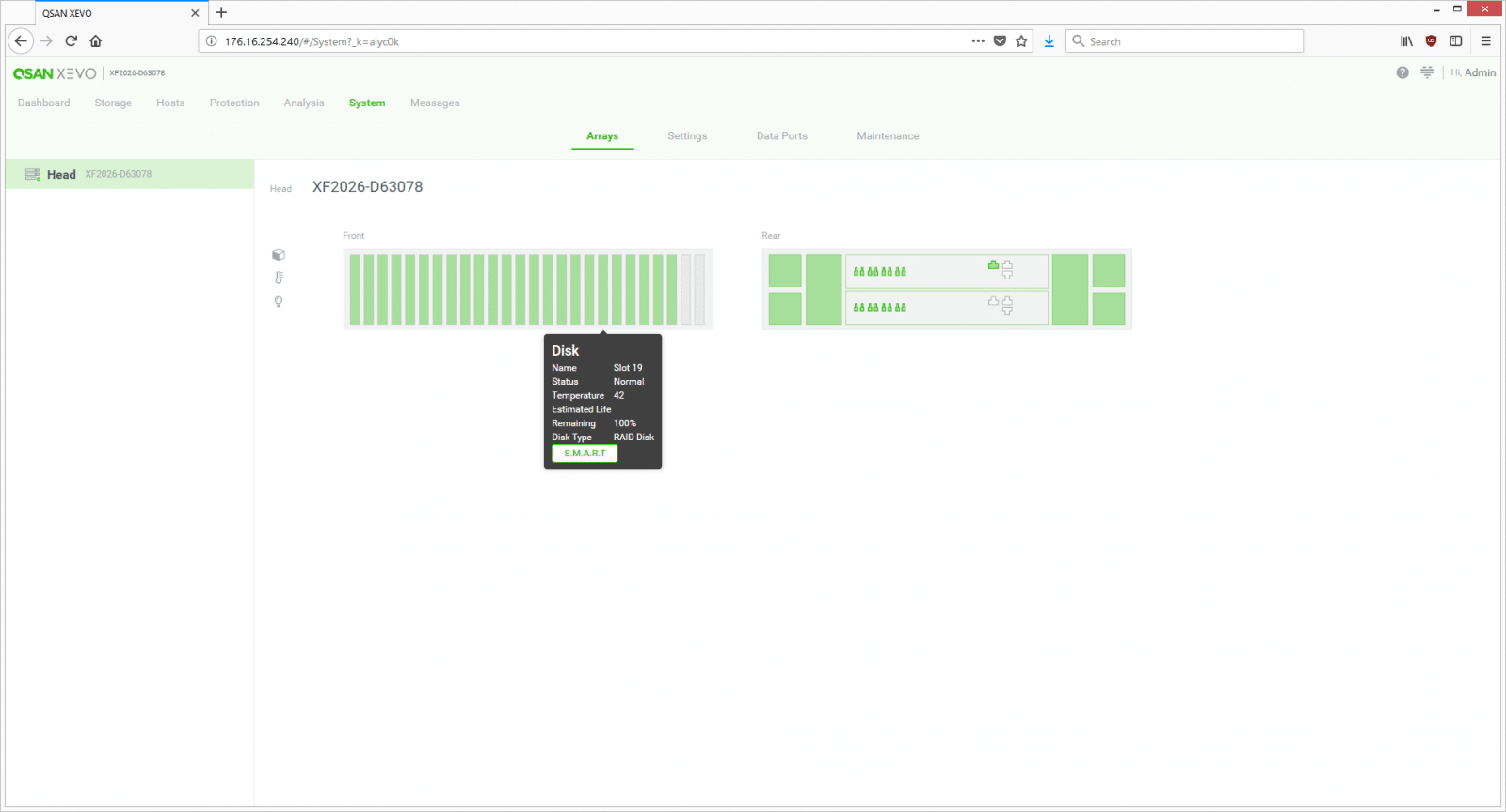Click the browser back arrow
Image resolution: width=1506 pixels, height=812 pixels.
click(21, 40)
